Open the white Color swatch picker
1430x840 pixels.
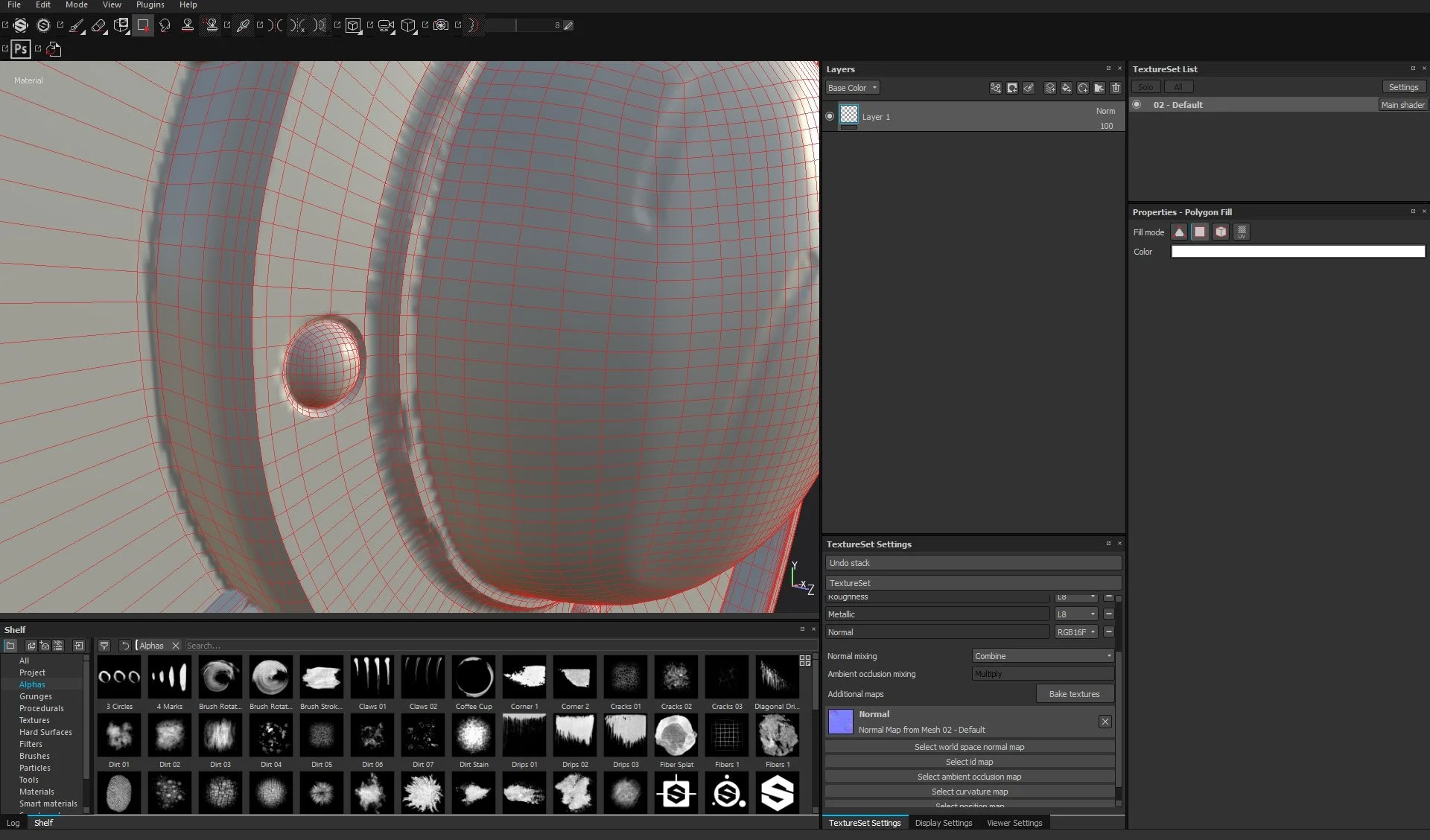(1298, 252)
